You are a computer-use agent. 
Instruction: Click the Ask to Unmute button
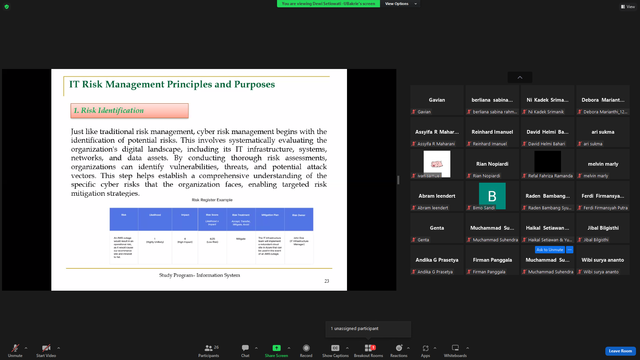[550, 249]
